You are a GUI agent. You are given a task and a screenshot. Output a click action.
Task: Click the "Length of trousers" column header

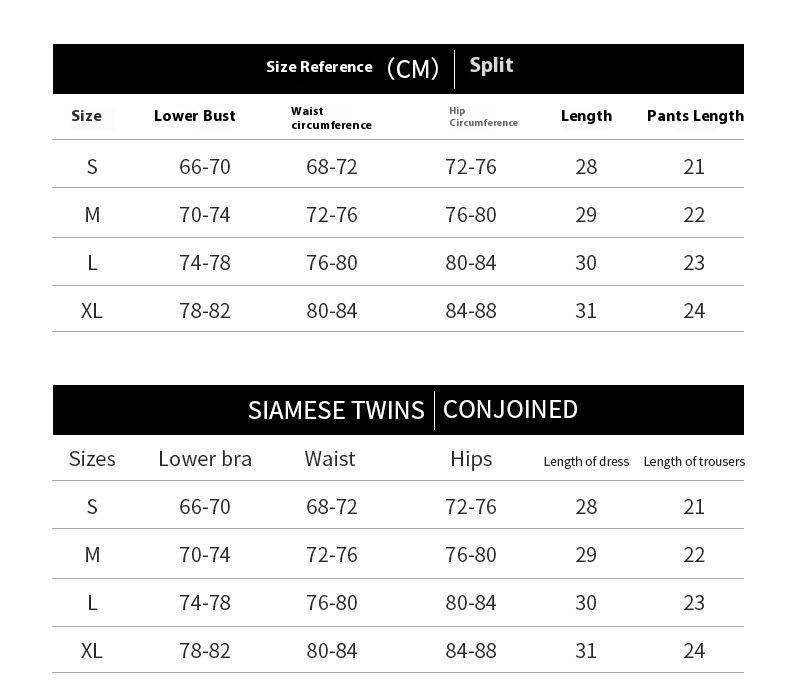pyautogui.click(x=694, y=461)
